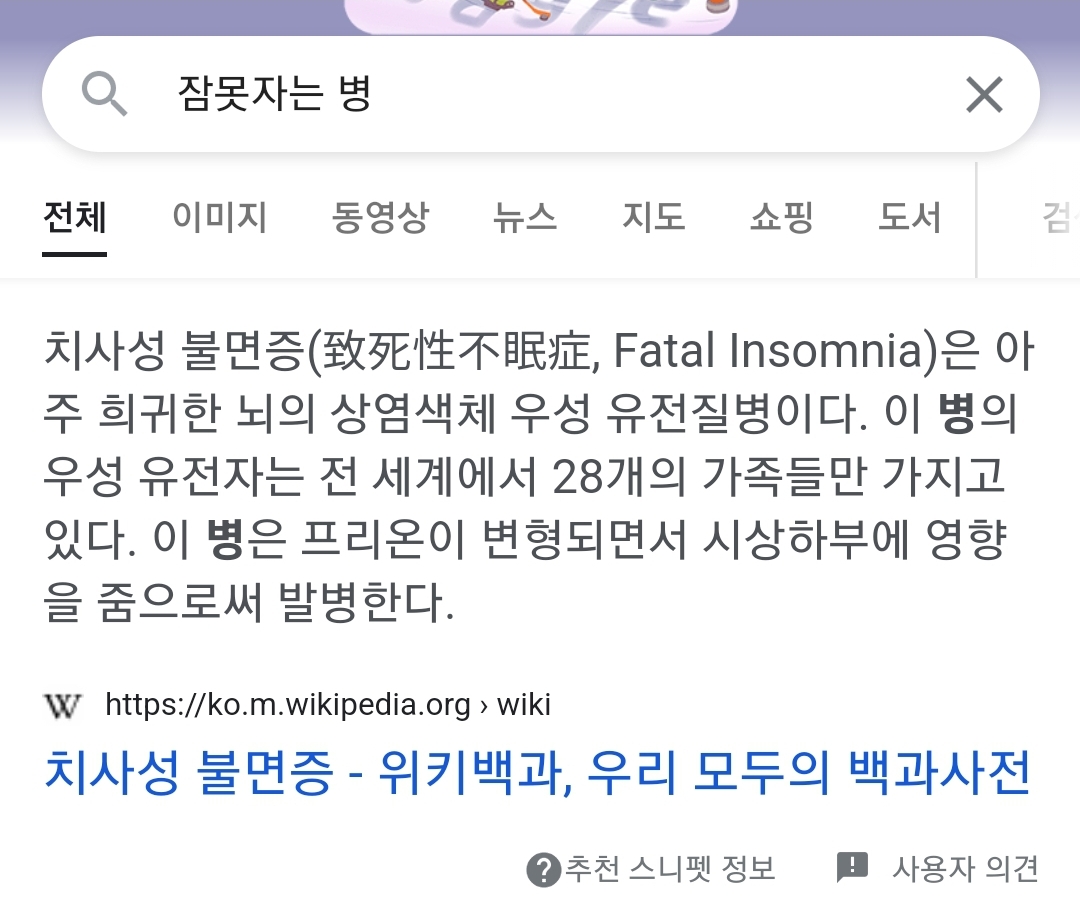The height and width of the screenshot is (918, 1080).
Task: Click the Wikipedia W favicon
Action: (63, 705)
